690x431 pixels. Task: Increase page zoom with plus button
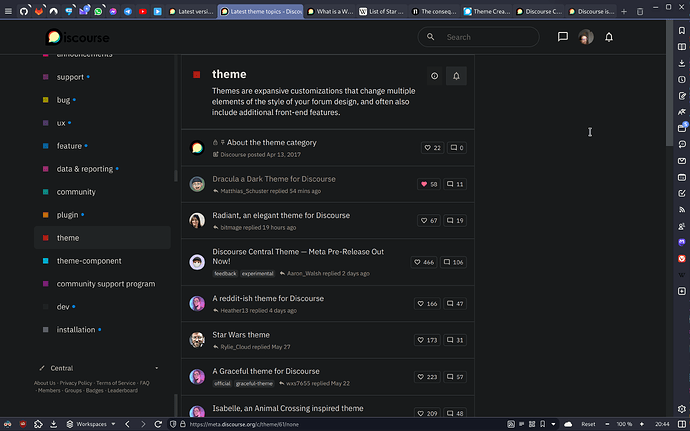tap(642, 424)
